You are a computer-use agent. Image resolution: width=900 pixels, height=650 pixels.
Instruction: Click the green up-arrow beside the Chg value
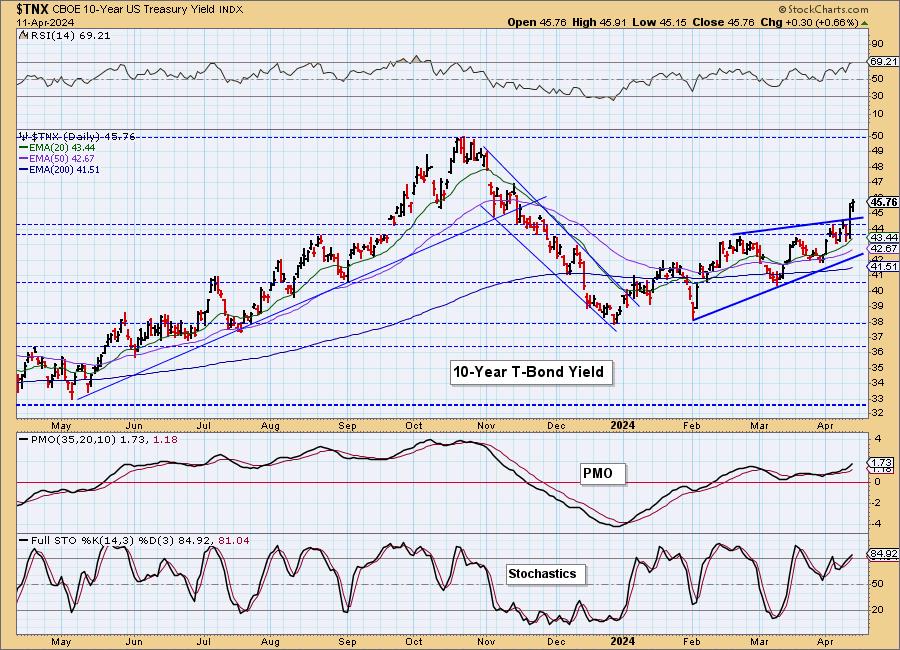[864, 24]
